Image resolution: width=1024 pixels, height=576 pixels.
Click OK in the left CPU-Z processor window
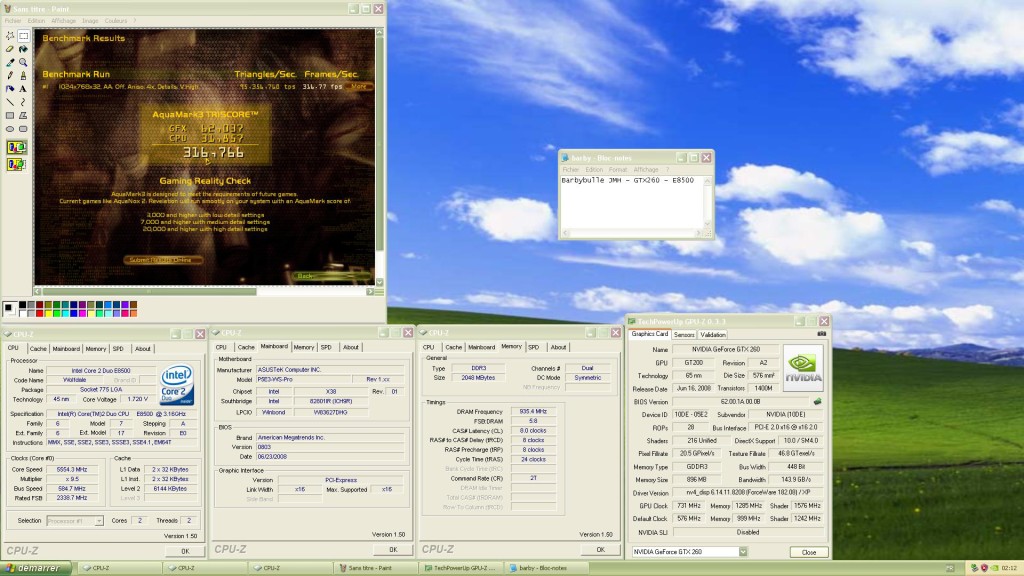pyautogui.click(x=185, y=551)
